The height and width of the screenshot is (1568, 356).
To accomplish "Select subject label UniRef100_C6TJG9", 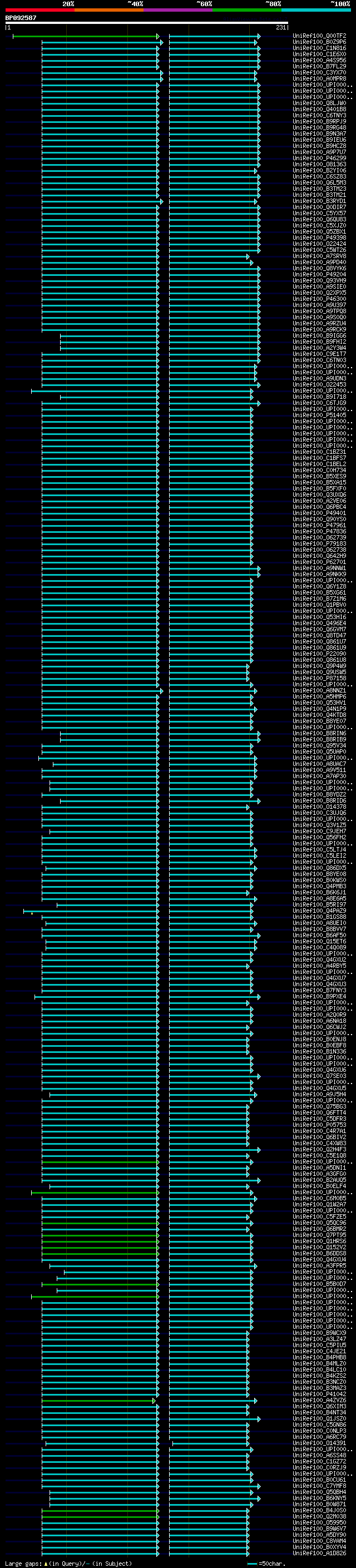I will tap(319, 403).
